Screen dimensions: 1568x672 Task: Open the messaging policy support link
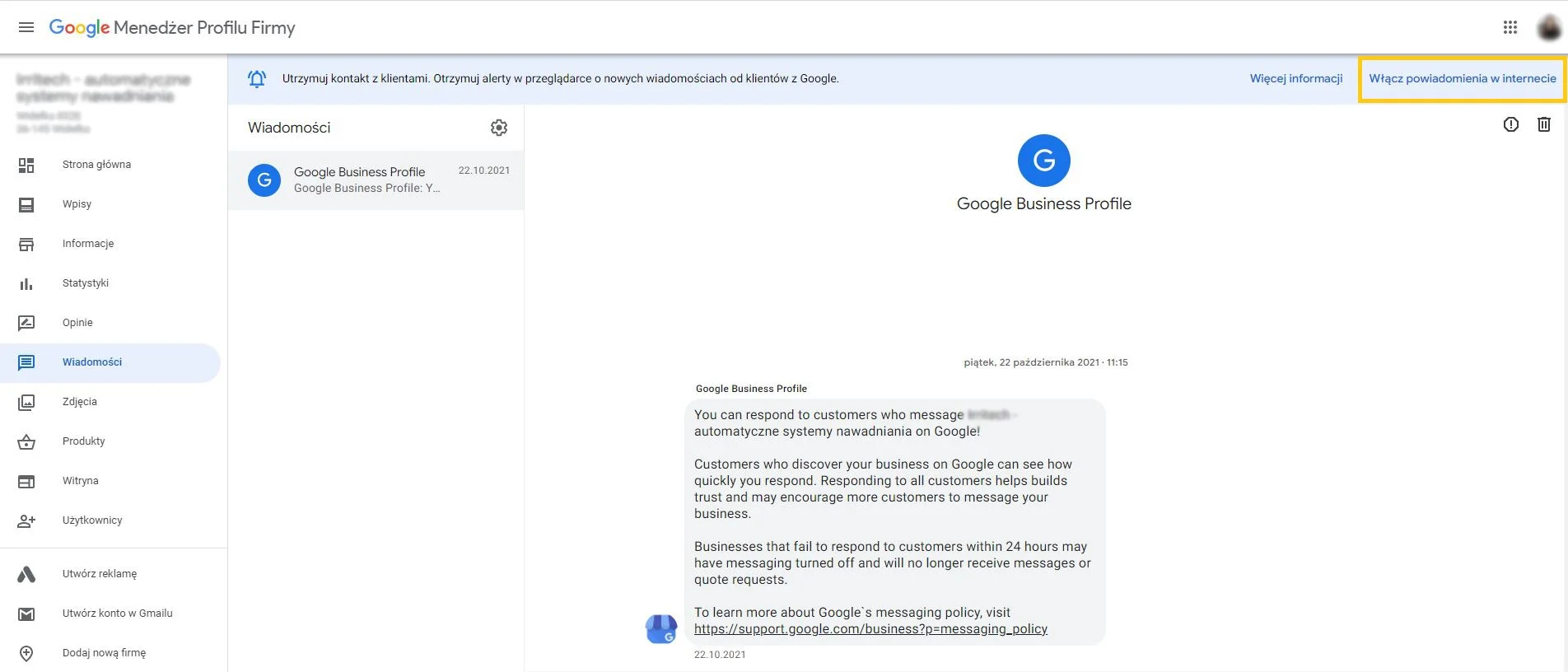pyautogui.click(x=870, y=629)
